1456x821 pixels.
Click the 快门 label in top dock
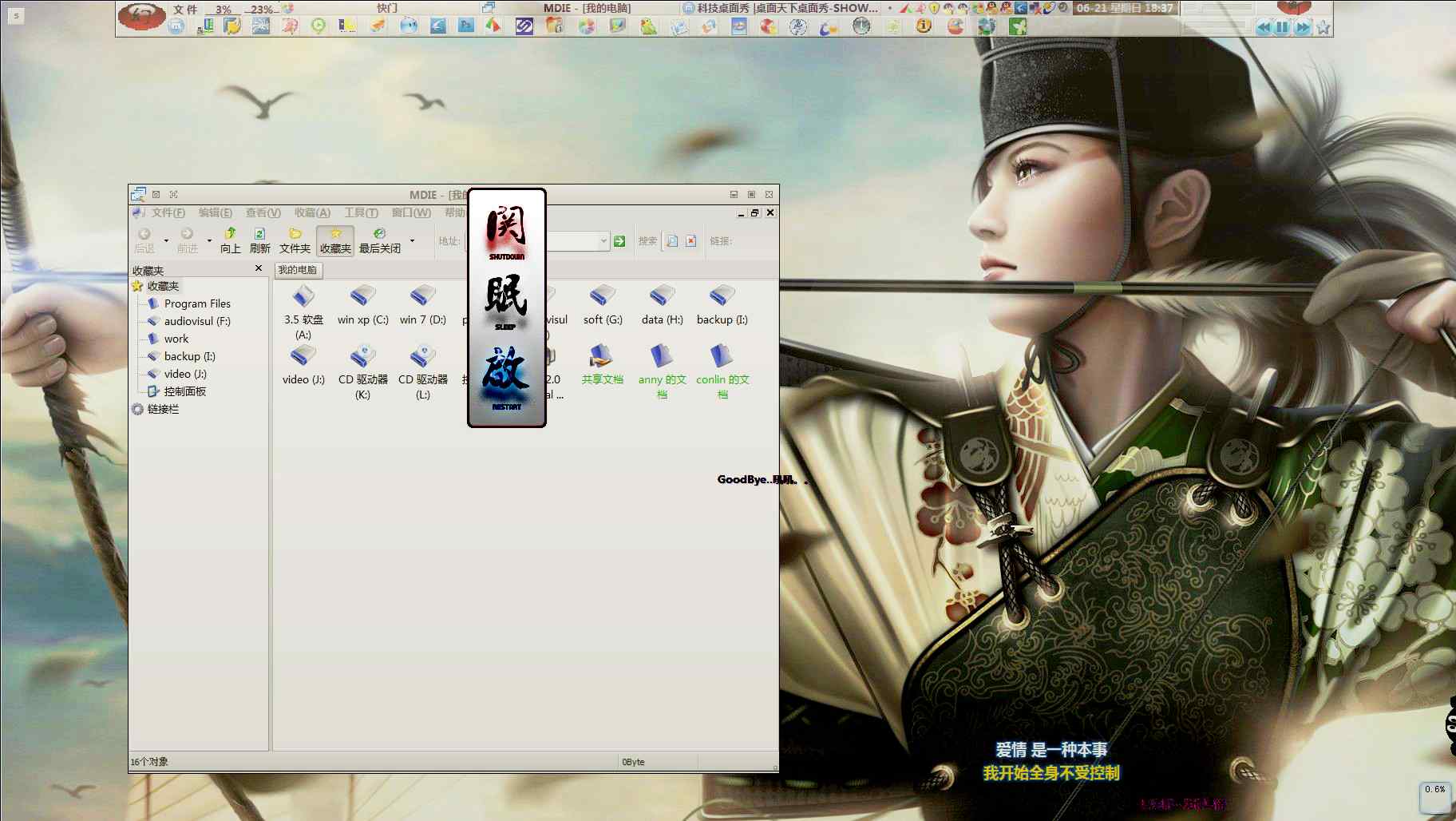387,8
